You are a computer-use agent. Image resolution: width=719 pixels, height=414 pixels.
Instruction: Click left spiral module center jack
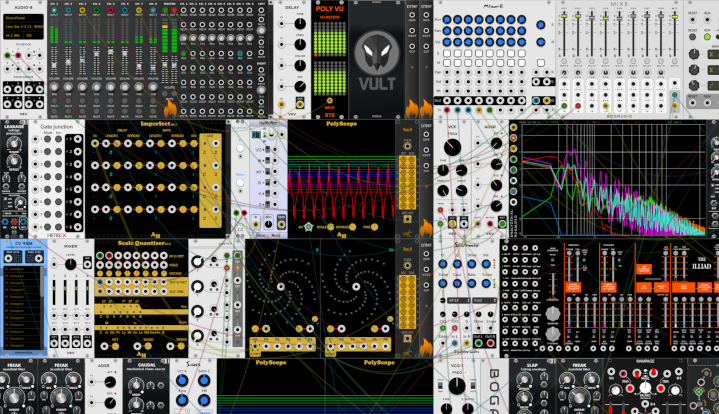point(281,287)
